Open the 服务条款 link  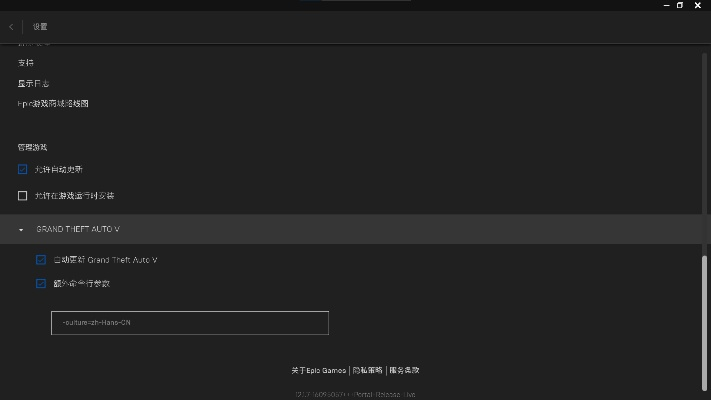pos(404,370)
